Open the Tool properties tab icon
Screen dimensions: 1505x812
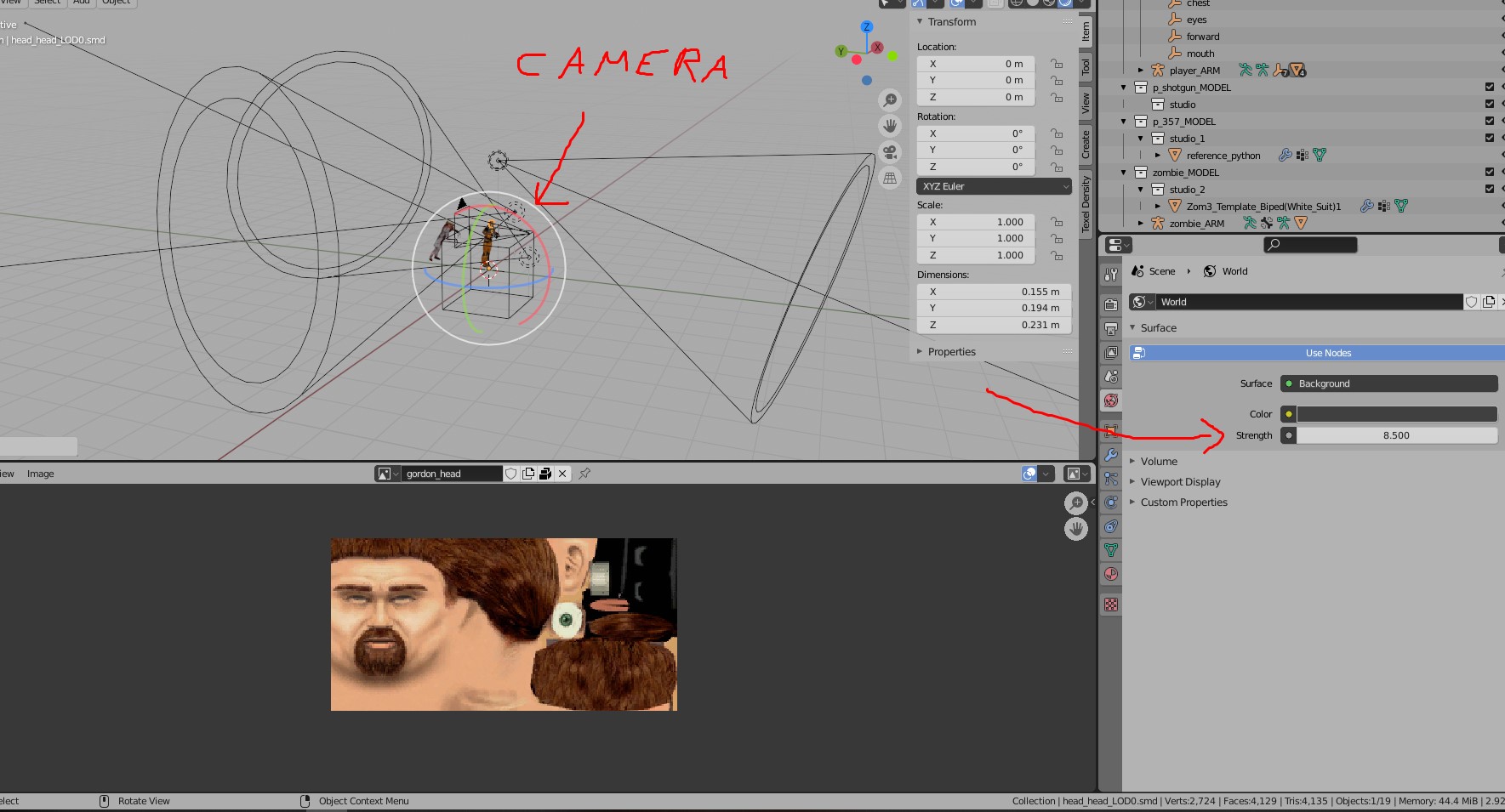point(1110,275)
